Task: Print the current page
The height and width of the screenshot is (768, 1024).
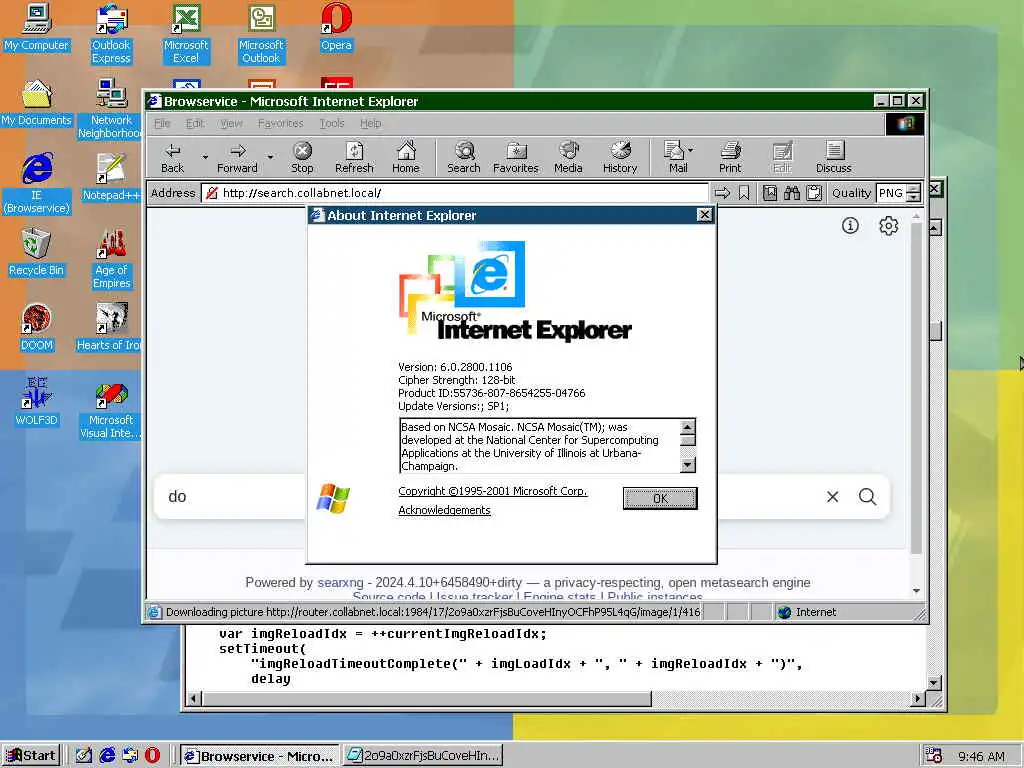Action: tap(730, 158)
